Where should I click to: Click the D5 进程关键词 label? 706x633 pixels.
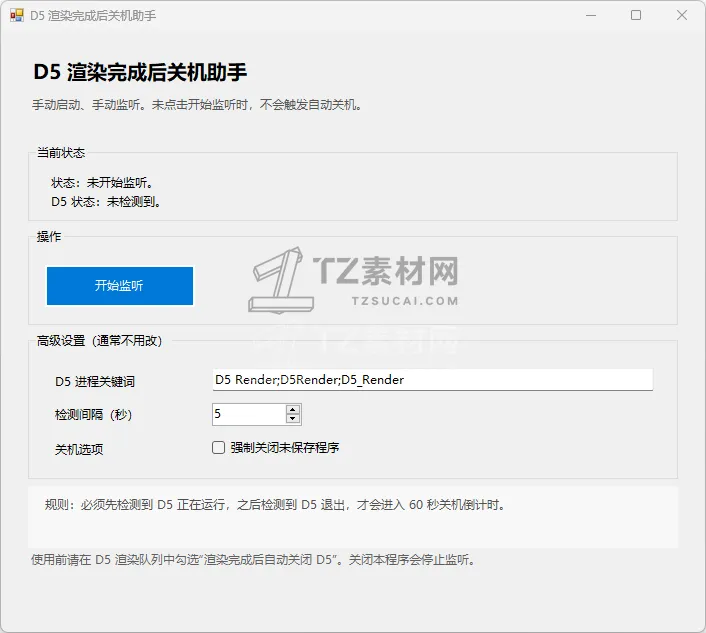tap(95, 382)
